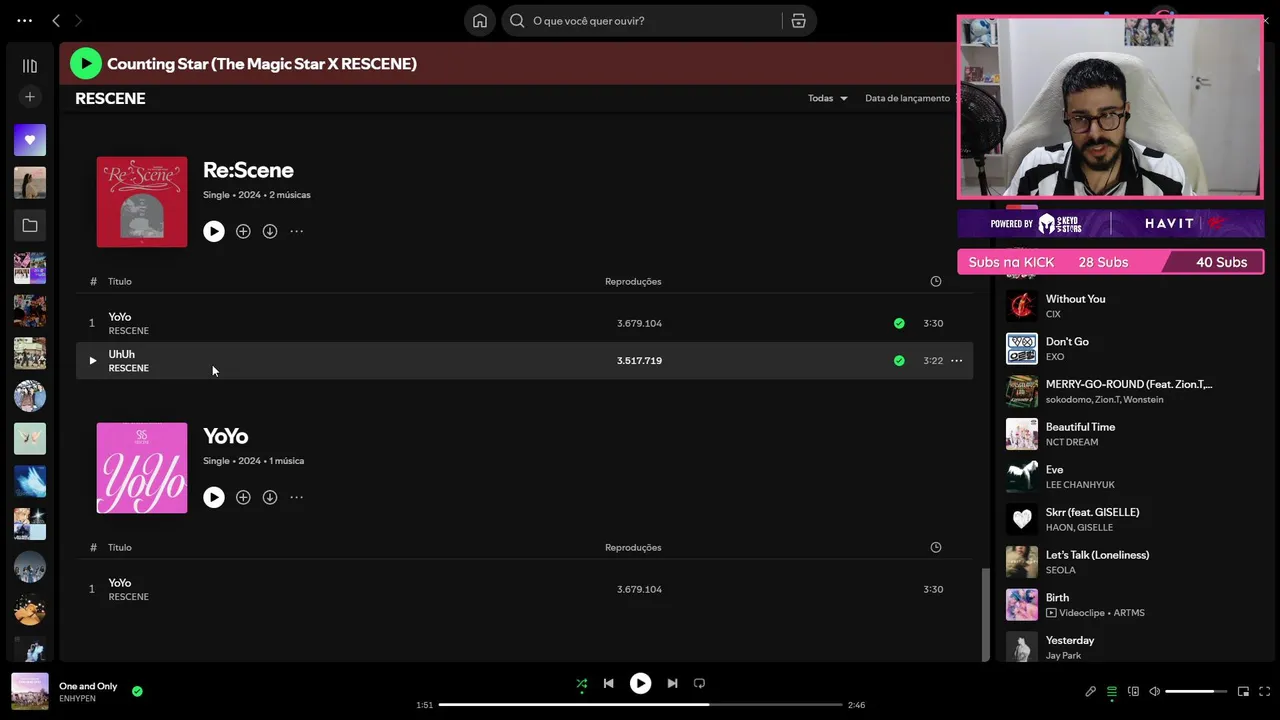The width and height of the screenshot is (1280, 720).
Task: Open the Browse icon in search bar
Action: pos(798,21)
